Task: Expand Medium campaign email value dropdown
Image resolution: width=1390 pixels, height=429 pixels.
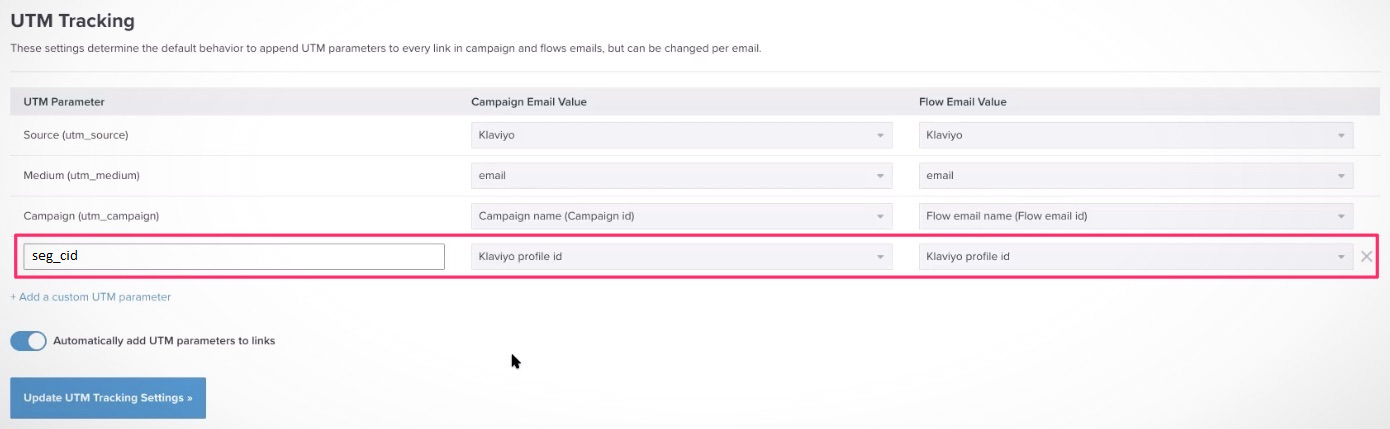Action: [681, 175]
